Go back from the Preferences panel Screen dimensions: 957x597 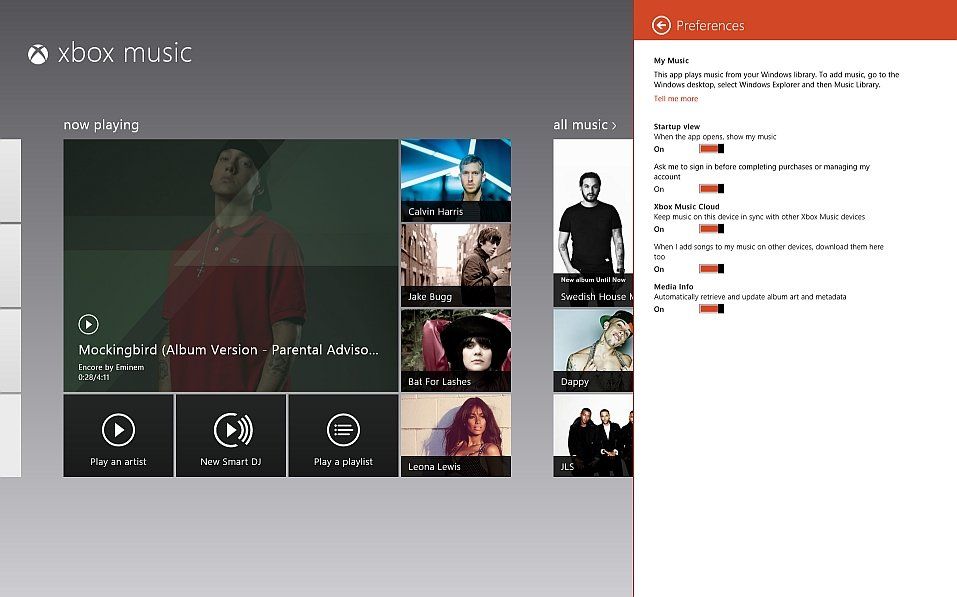click(663, 24)
